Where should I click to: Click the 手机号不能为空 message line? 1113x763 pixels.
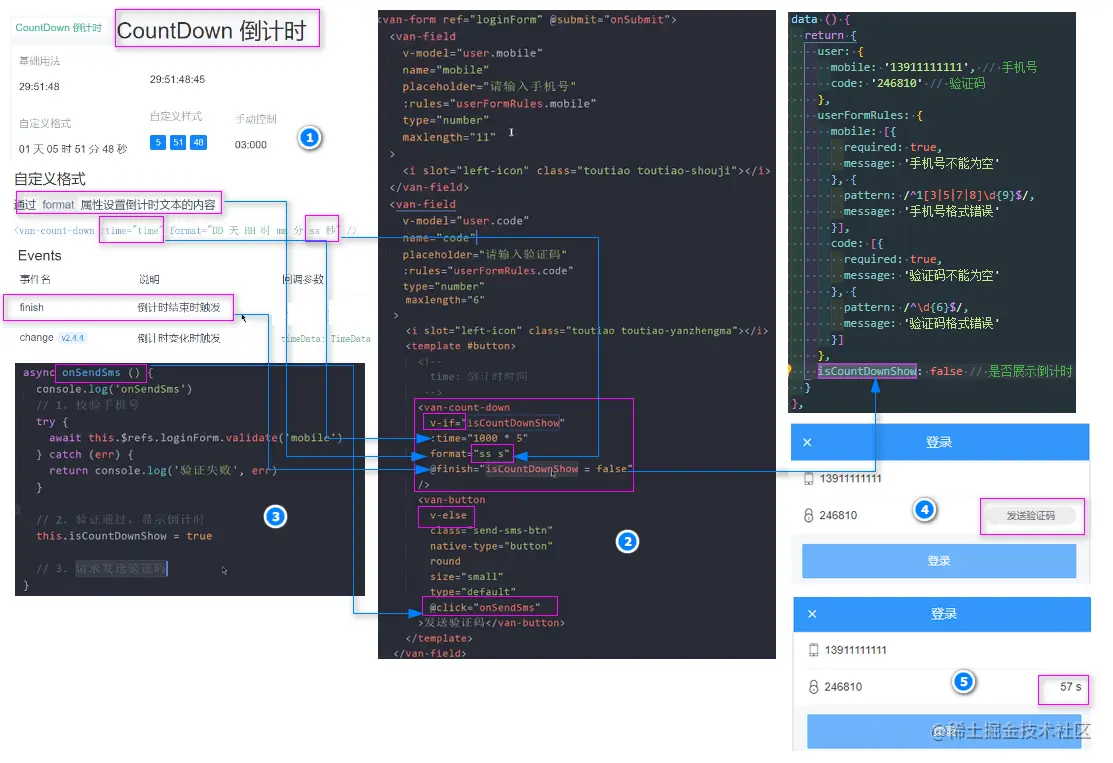[x=921, y=164]
